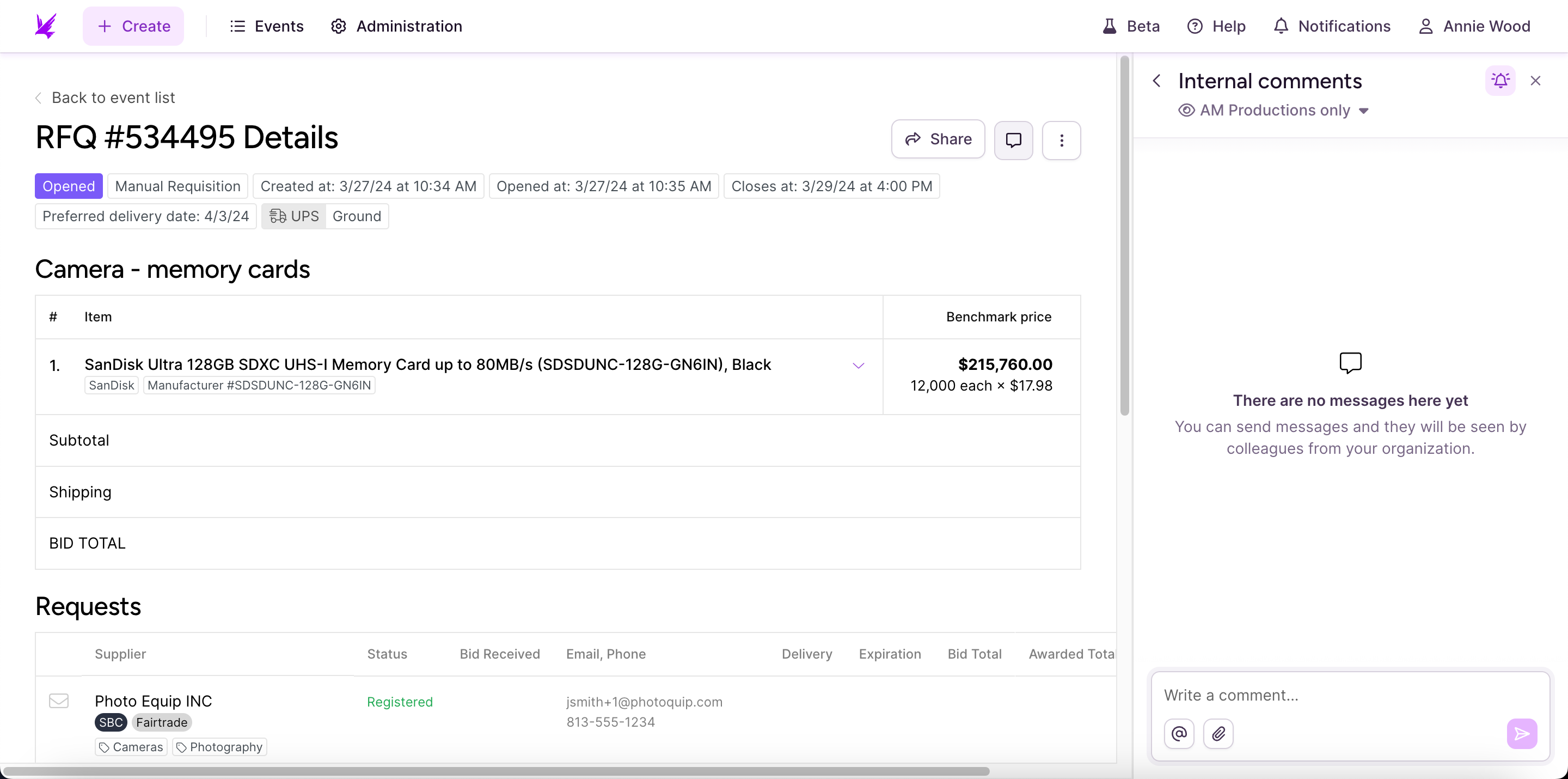1568x779 pixels.
Task: Click the purple bird app logo
Action: (46, 26)
